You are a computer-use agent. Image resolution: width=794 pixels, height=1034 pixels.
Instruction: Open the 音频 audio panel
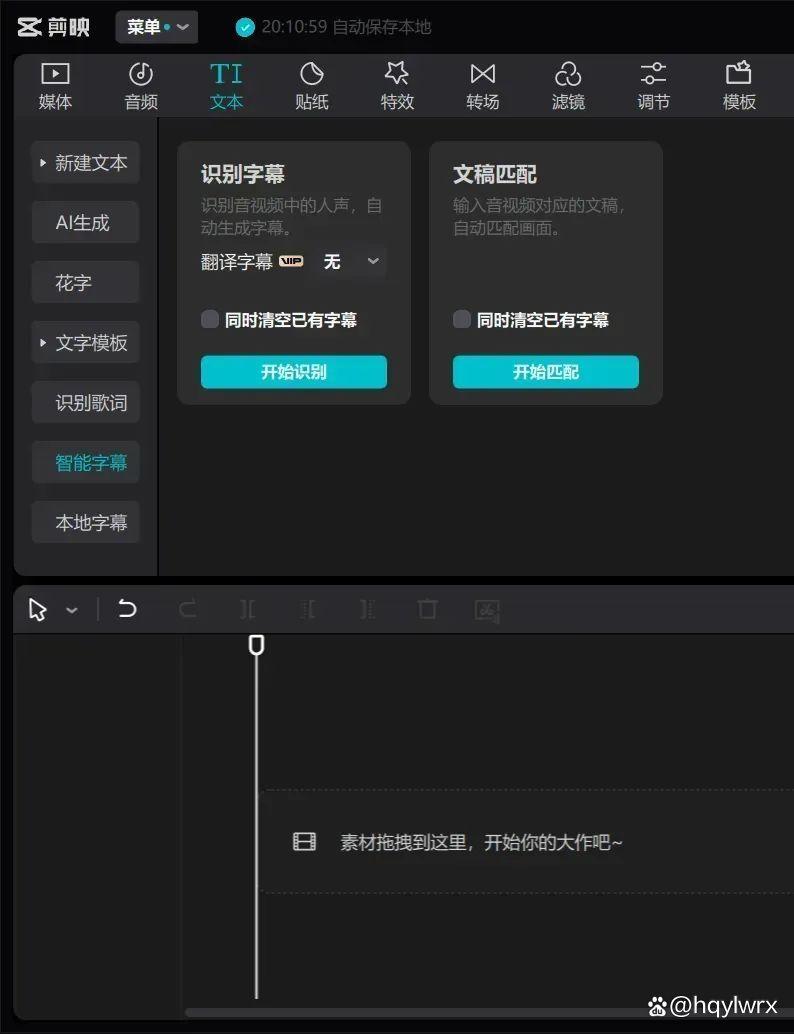pos(140,86)
